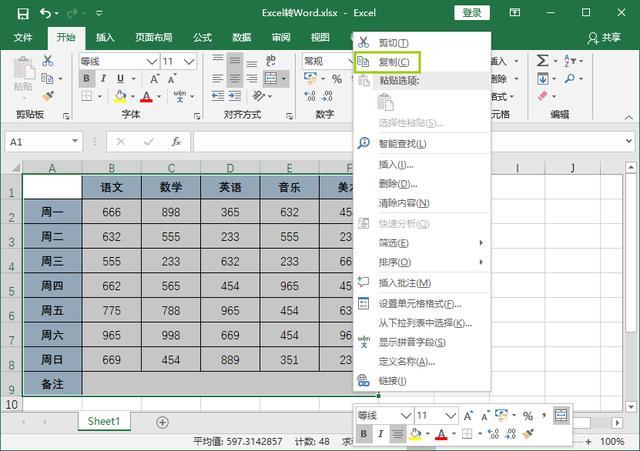Open the 插入 ribbon tab
The width and height of the screenshot is (640, 451).
[105, 38]
